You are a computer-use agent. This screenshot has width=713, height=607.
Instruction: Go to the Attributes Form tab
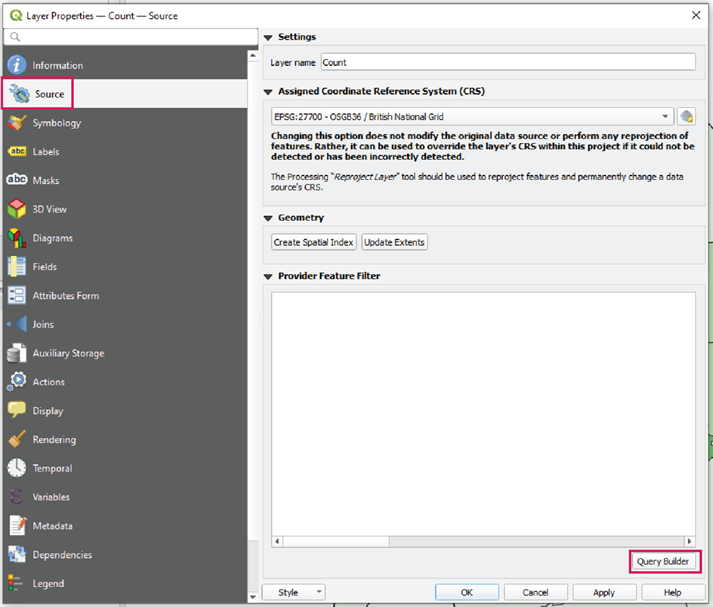(x=65, y=296)
